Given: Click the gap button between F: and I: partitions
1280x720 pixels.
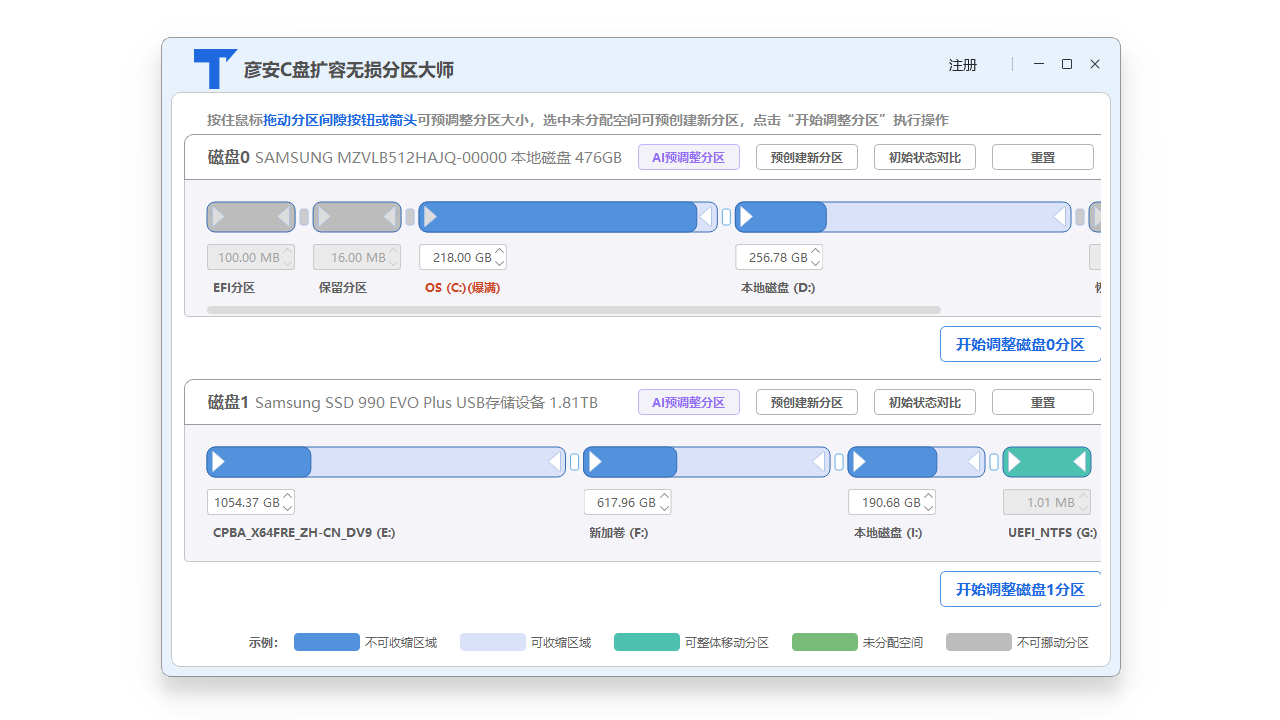Looking at the screenshot, I should [839, 462].
